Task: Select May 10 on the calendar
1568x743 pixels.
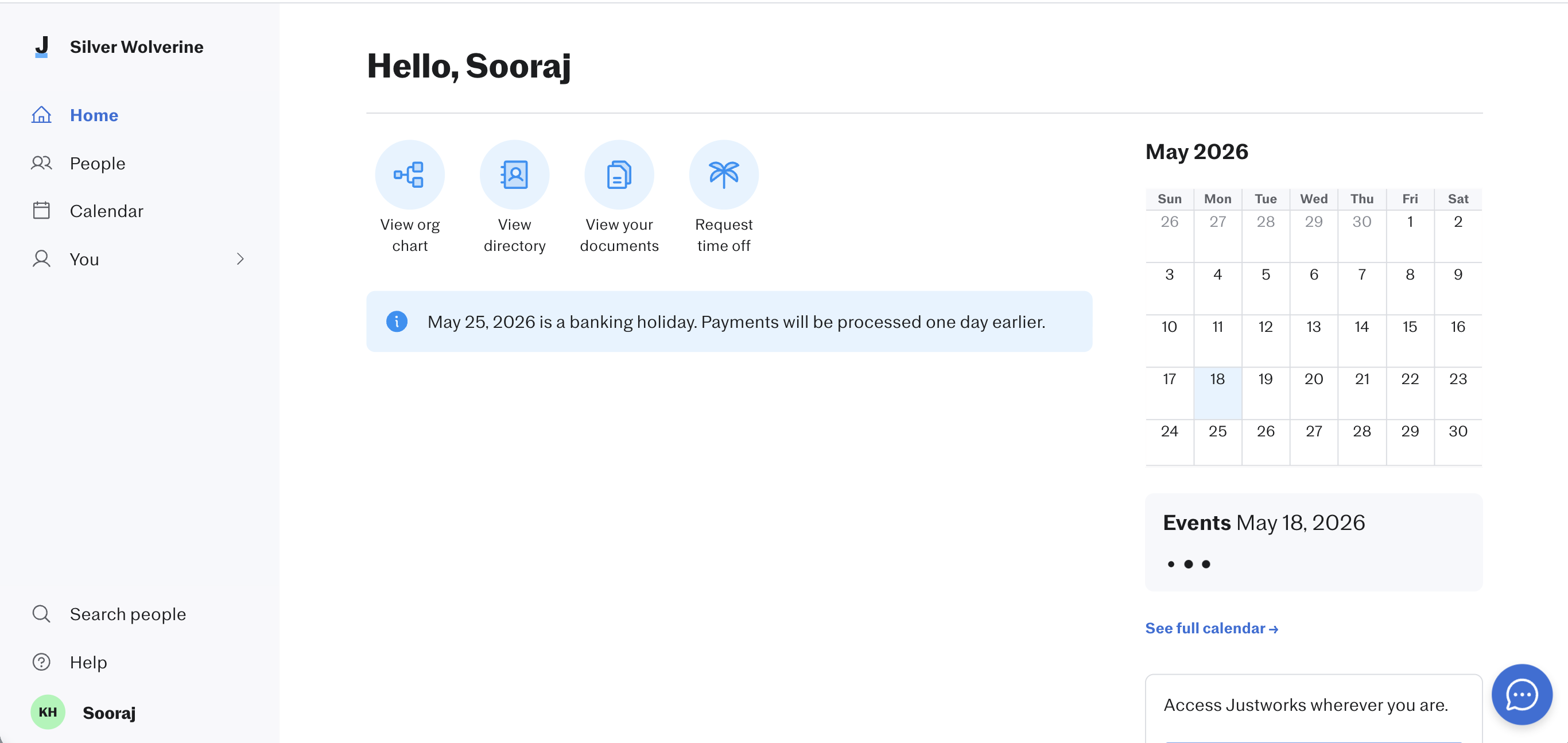Action: tap(1169, 340)
